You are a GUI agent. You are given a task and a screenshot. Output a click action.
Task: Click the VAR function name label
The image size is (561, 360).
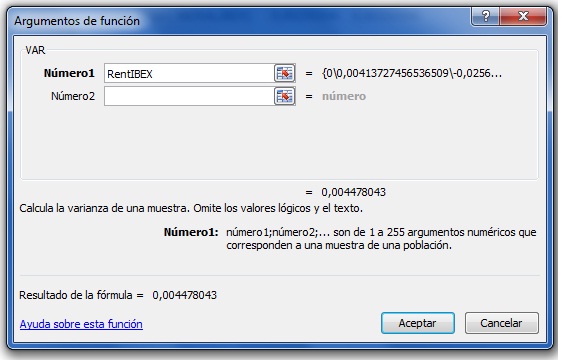(x=35, y=50)
